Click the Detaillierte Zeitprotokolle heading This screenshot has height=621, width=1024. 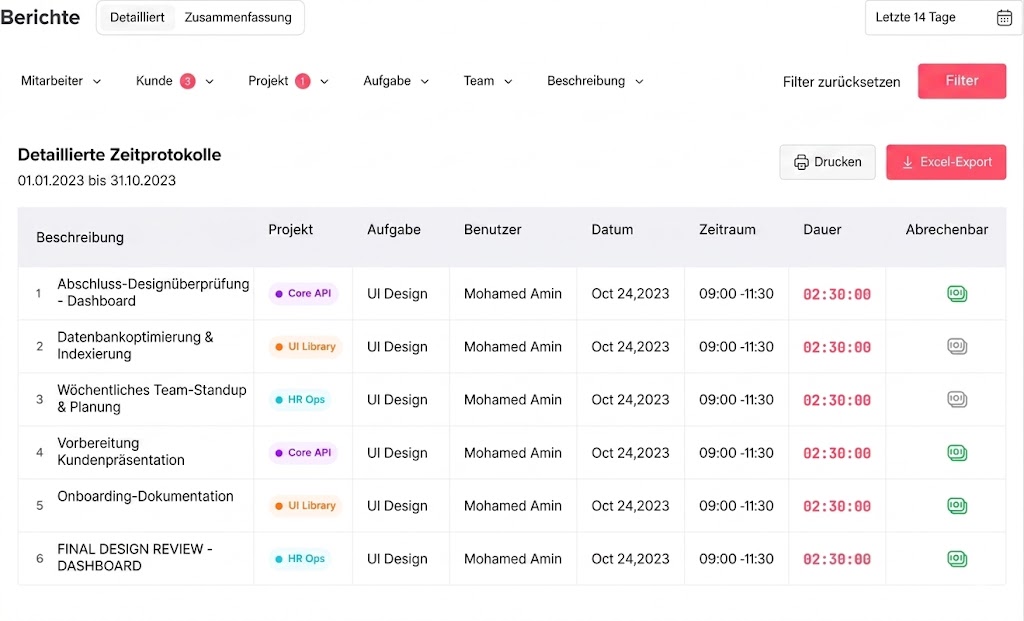click(x=120, y=155)
